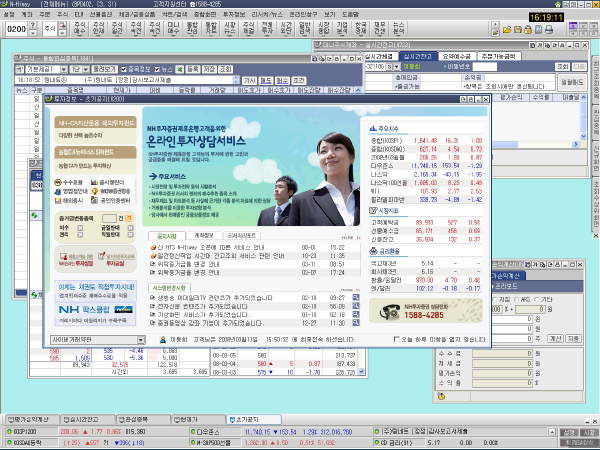Click the 비밀번호 password input field

[x=485, y=67]
